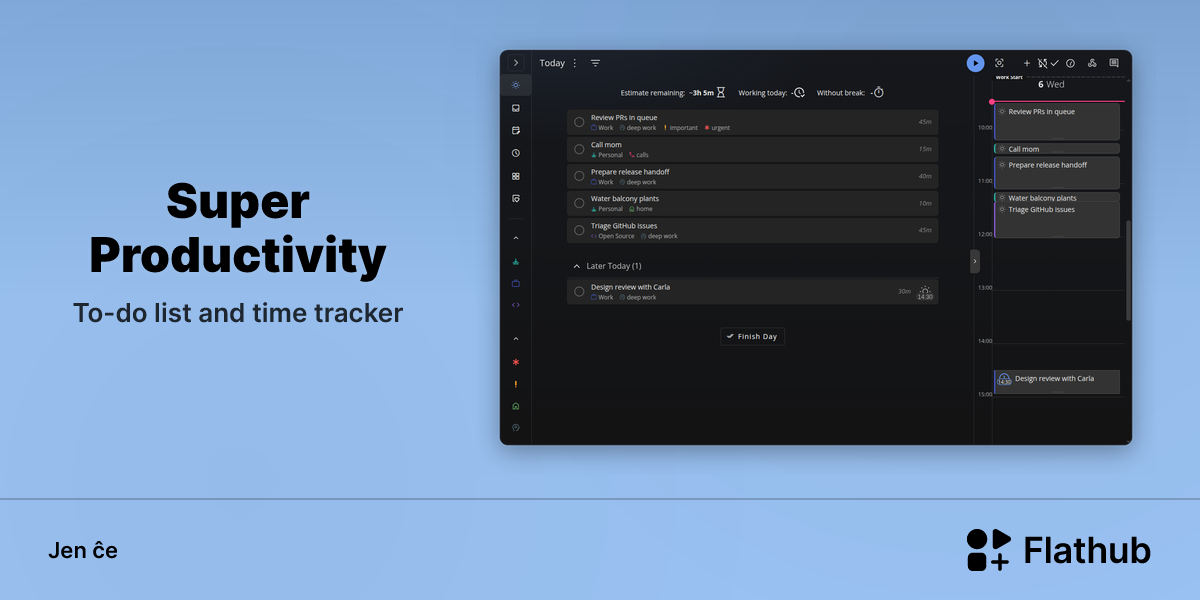Click the important tag on Review PRs task
This screenshot has height=600, width=1200.
pyautogui.click(x=681, y=128)
